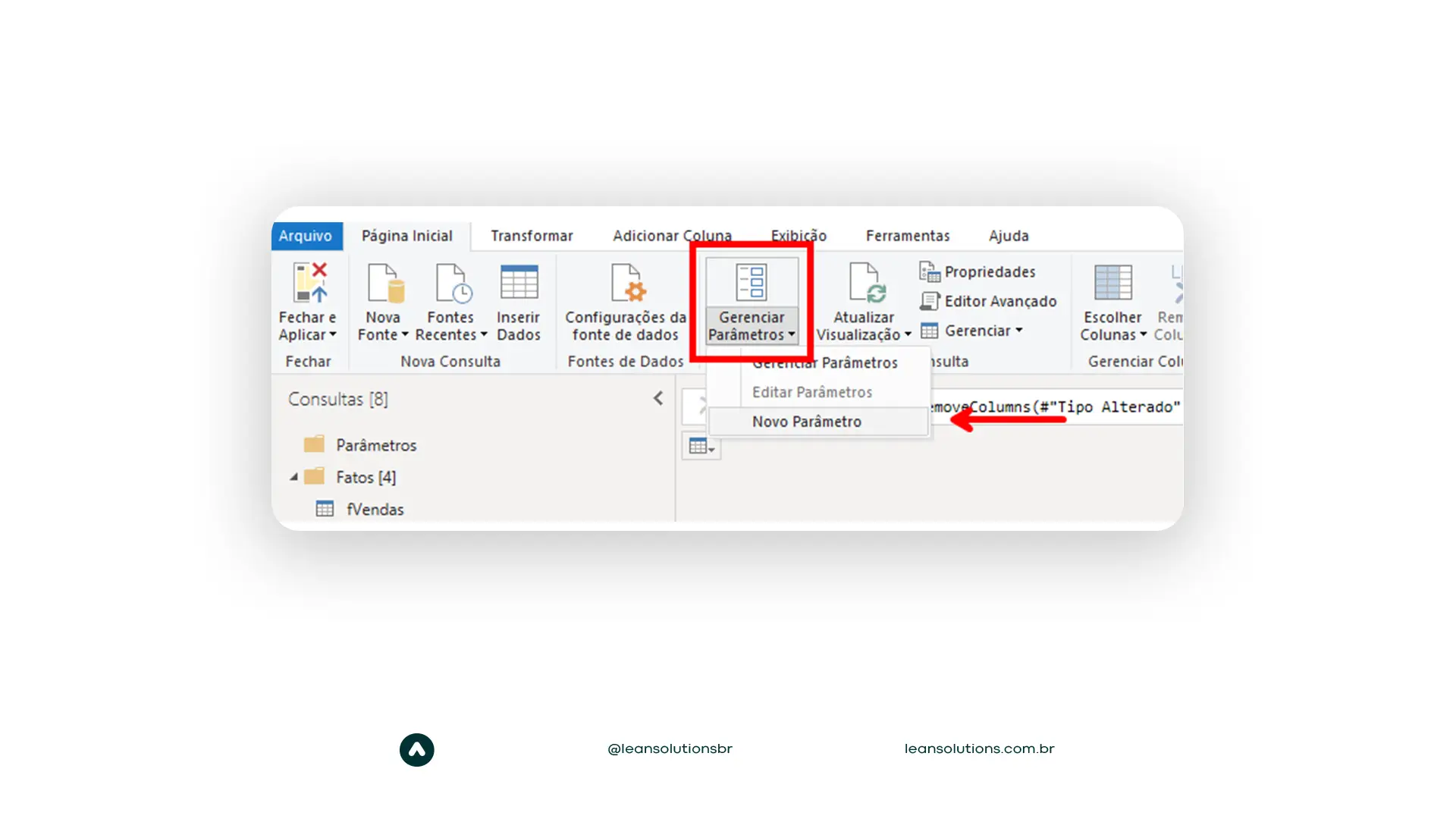Collapse the Fatos [4] folder triangle
Viewport: 1456px width, 819px height.
click(293, 477)
